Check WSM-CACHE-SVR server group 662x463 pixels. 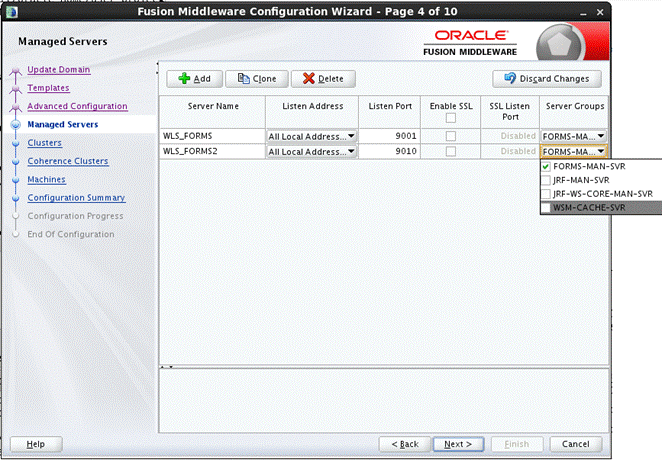[546, 208]
